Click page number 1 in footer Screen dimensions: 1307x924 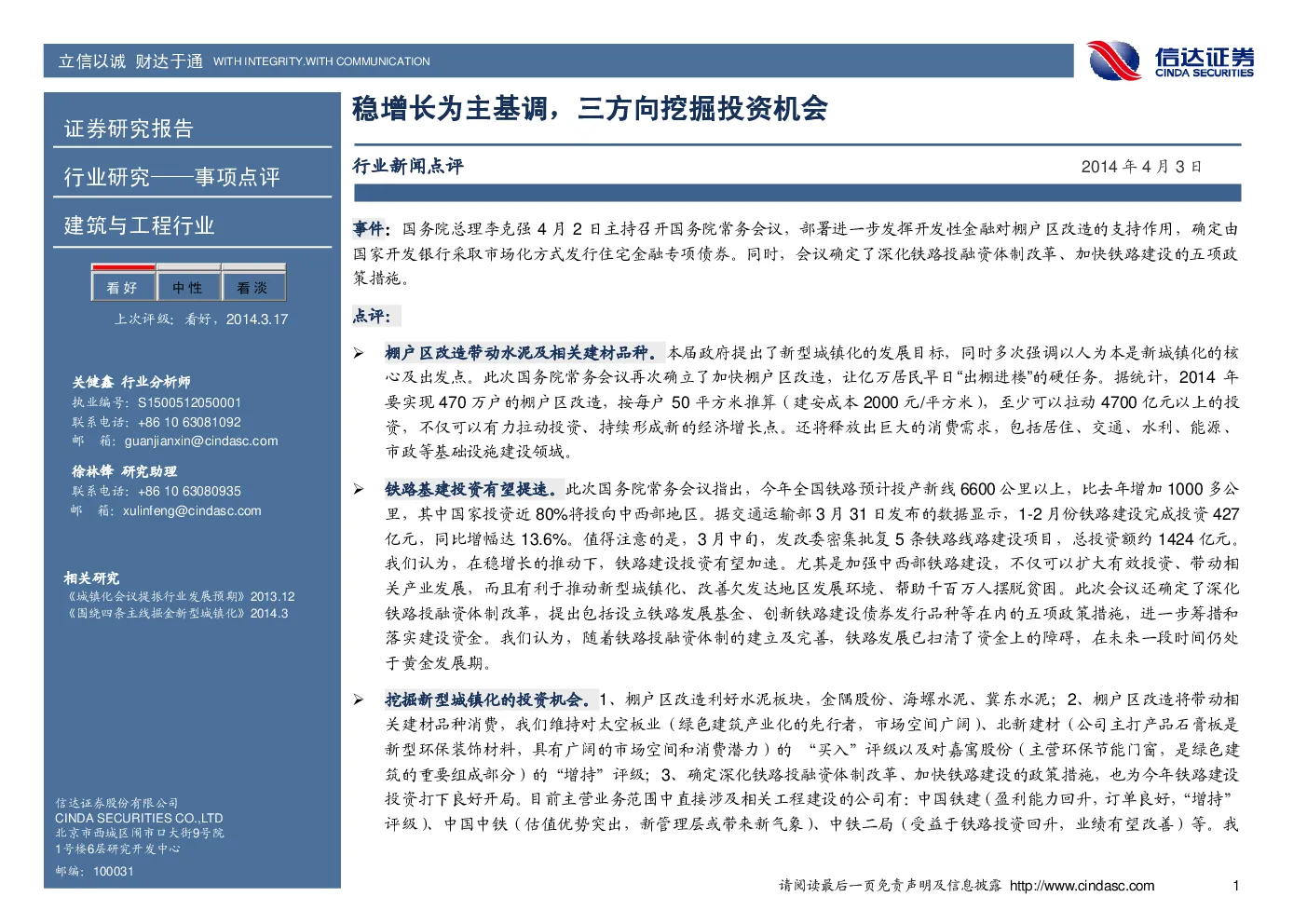(x=1235, y=886)
